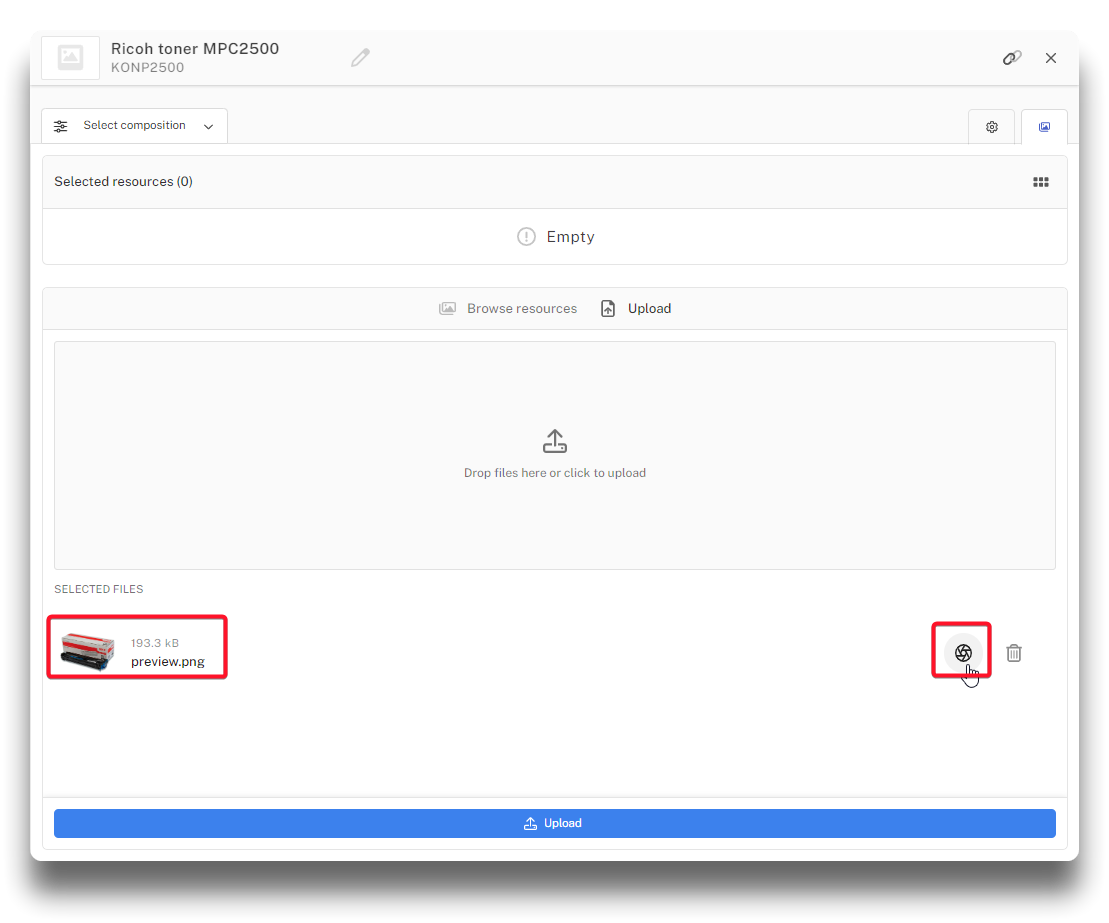The width and height of the screenshot is (1109, 923).
Task: Click the chain link icon in header
Action: [1011, 58]
